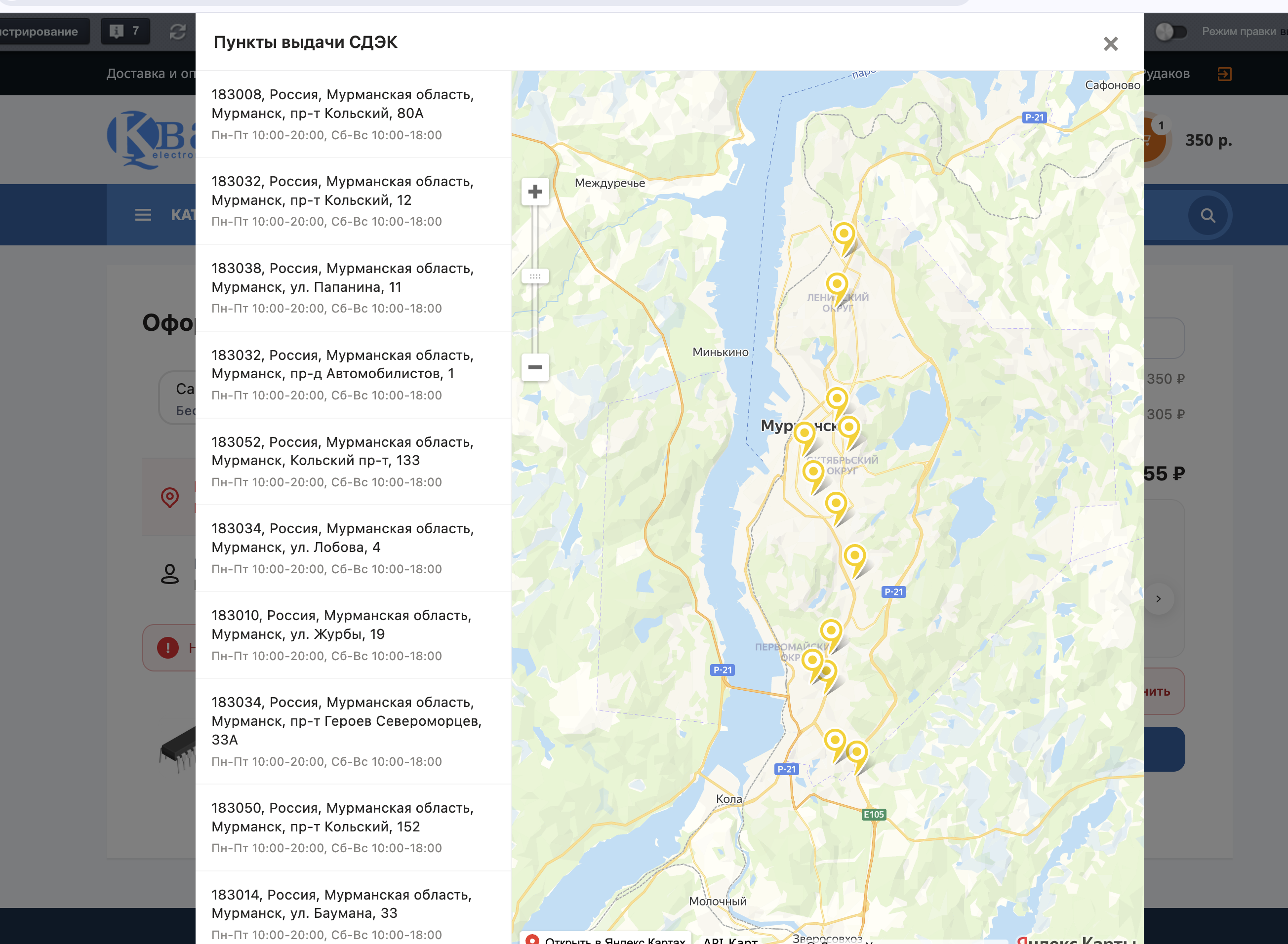Click the Сафоново label on map
The width and height of the screenshot is (1288, 944).
point(1113,85)
